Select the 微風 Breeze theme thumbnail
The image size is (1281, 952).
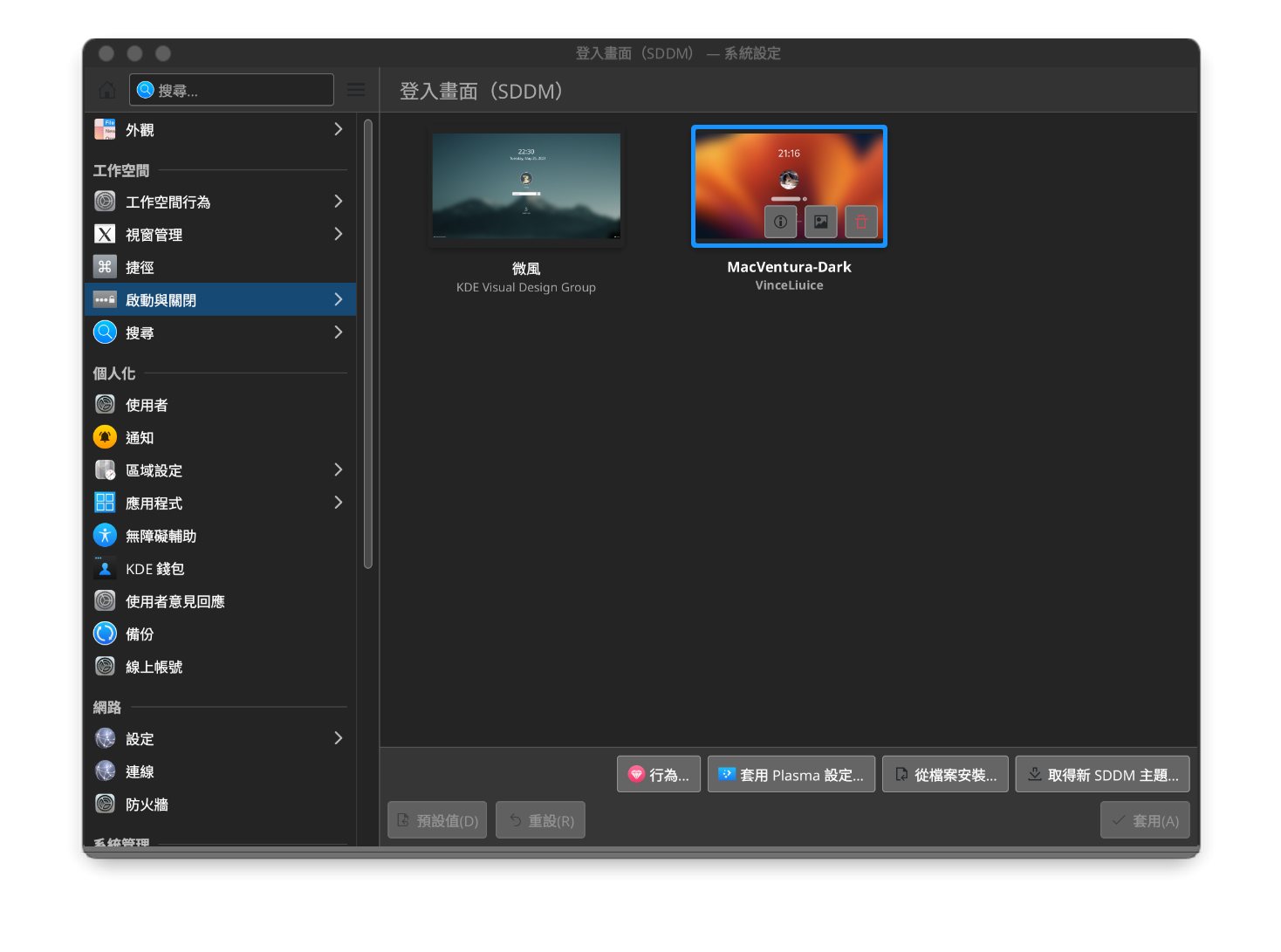(x=526, y=187)
